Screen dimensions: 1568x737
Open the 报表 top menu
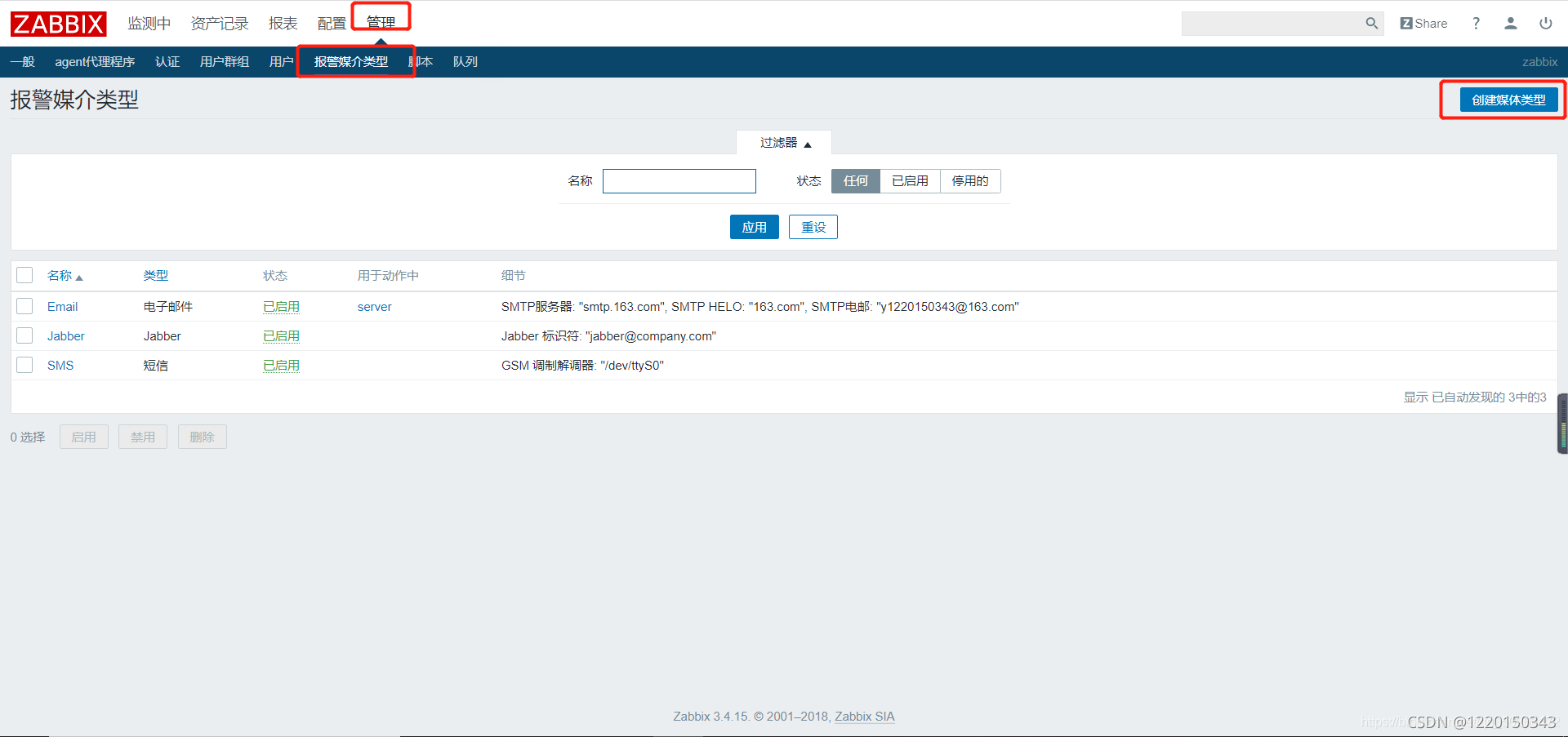pos(283,24)
